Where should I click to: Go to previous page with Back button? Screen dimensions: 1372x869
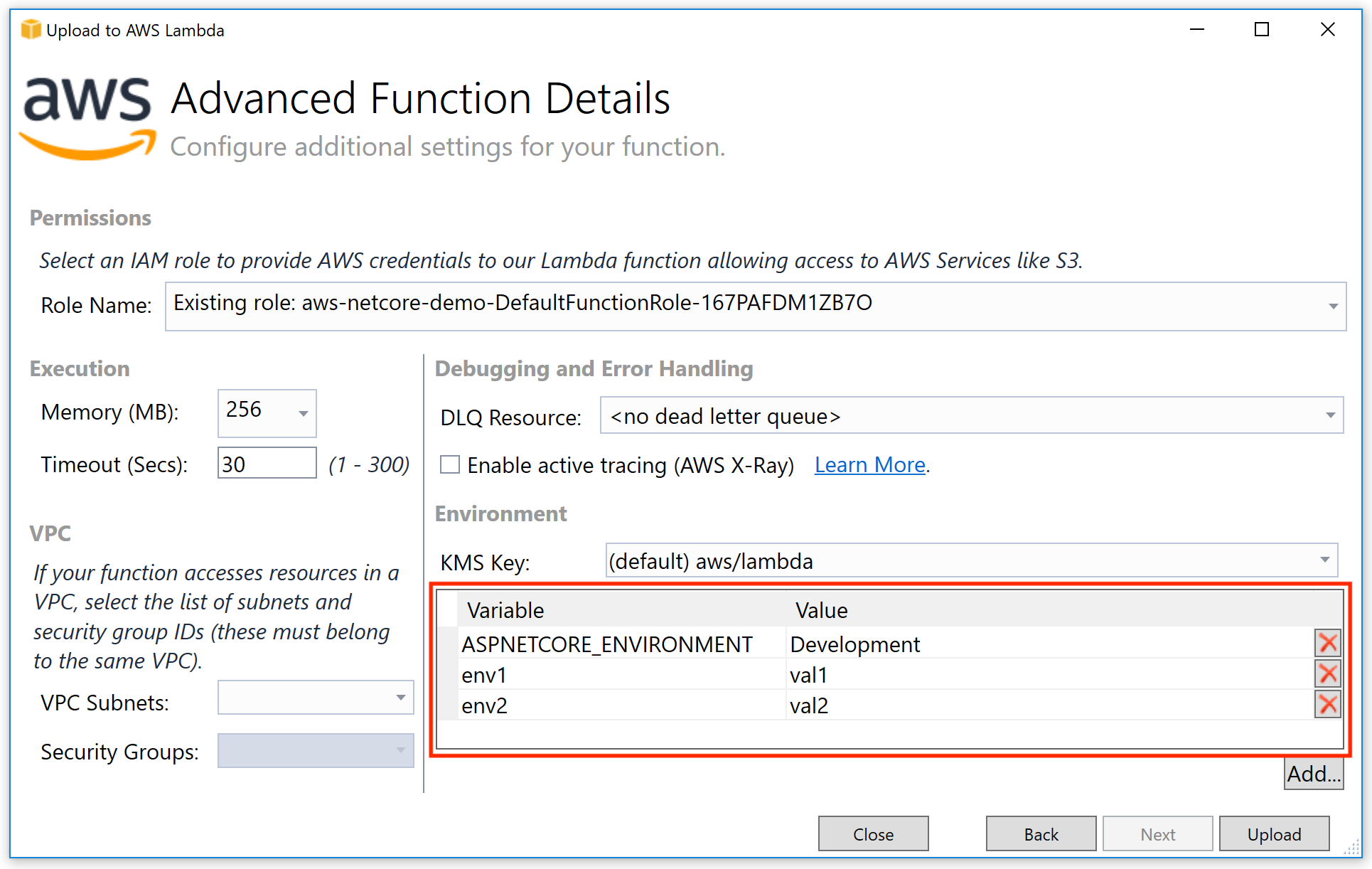coord(1040,834)
